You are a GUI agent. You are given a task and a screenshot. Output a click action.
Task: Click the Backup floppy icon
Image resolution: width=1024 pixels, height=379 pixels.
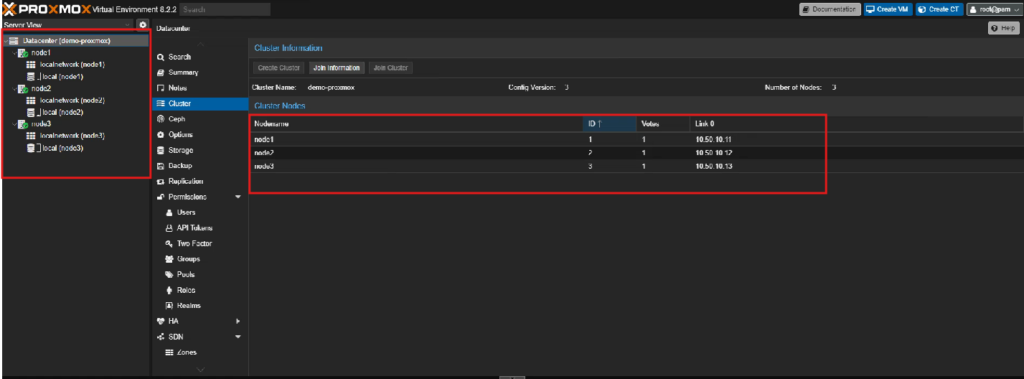[161, 166]
